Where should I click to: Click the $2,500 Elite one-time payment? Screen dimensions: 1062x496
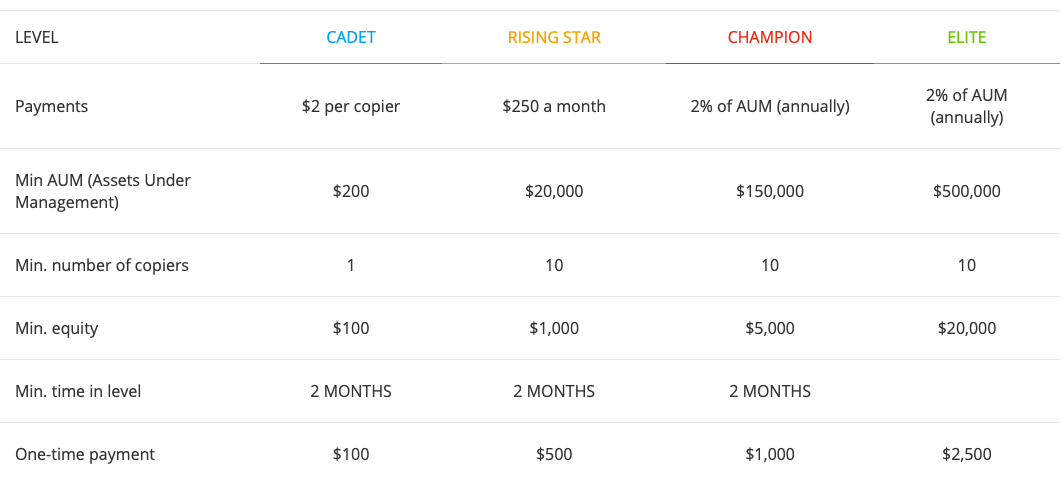pos(966,454)
